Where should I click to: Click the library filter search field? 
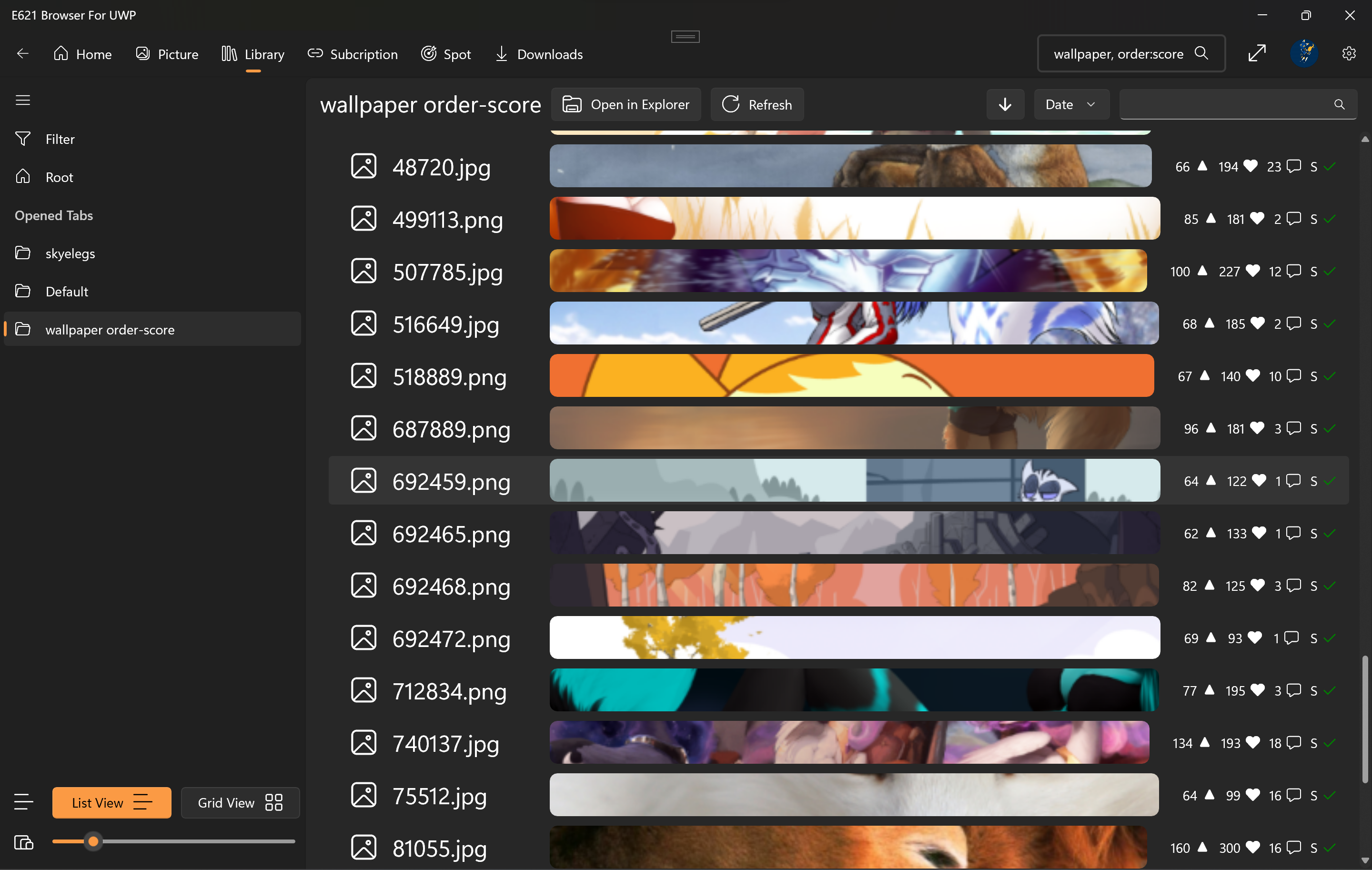(x=1225, y=105)
